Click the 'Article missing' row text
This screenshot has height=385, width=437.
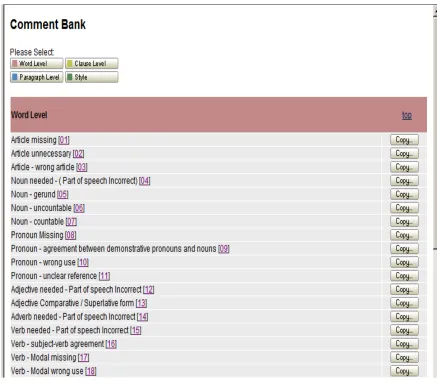(34, 140)
